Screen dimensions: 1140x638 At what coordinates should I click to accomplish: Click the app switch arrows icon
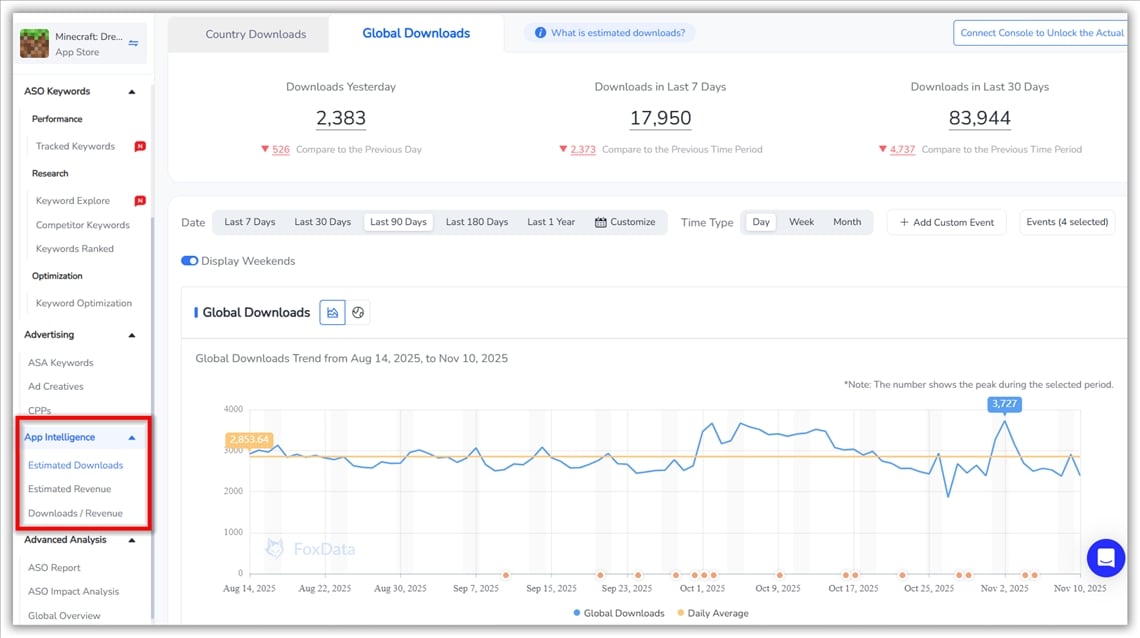point(134,43)
